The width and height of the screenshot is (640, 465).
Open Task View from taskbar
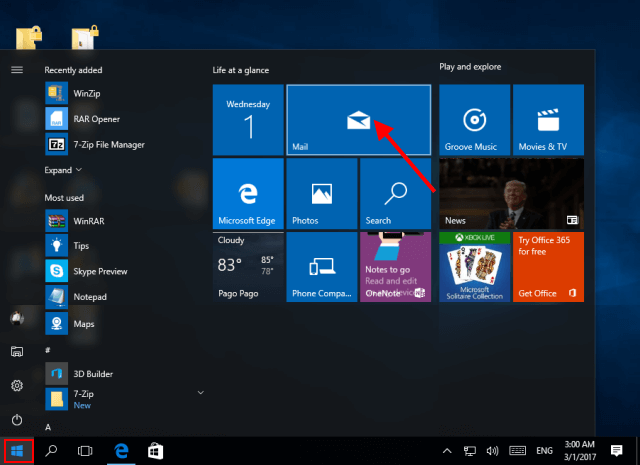[85, 451]
